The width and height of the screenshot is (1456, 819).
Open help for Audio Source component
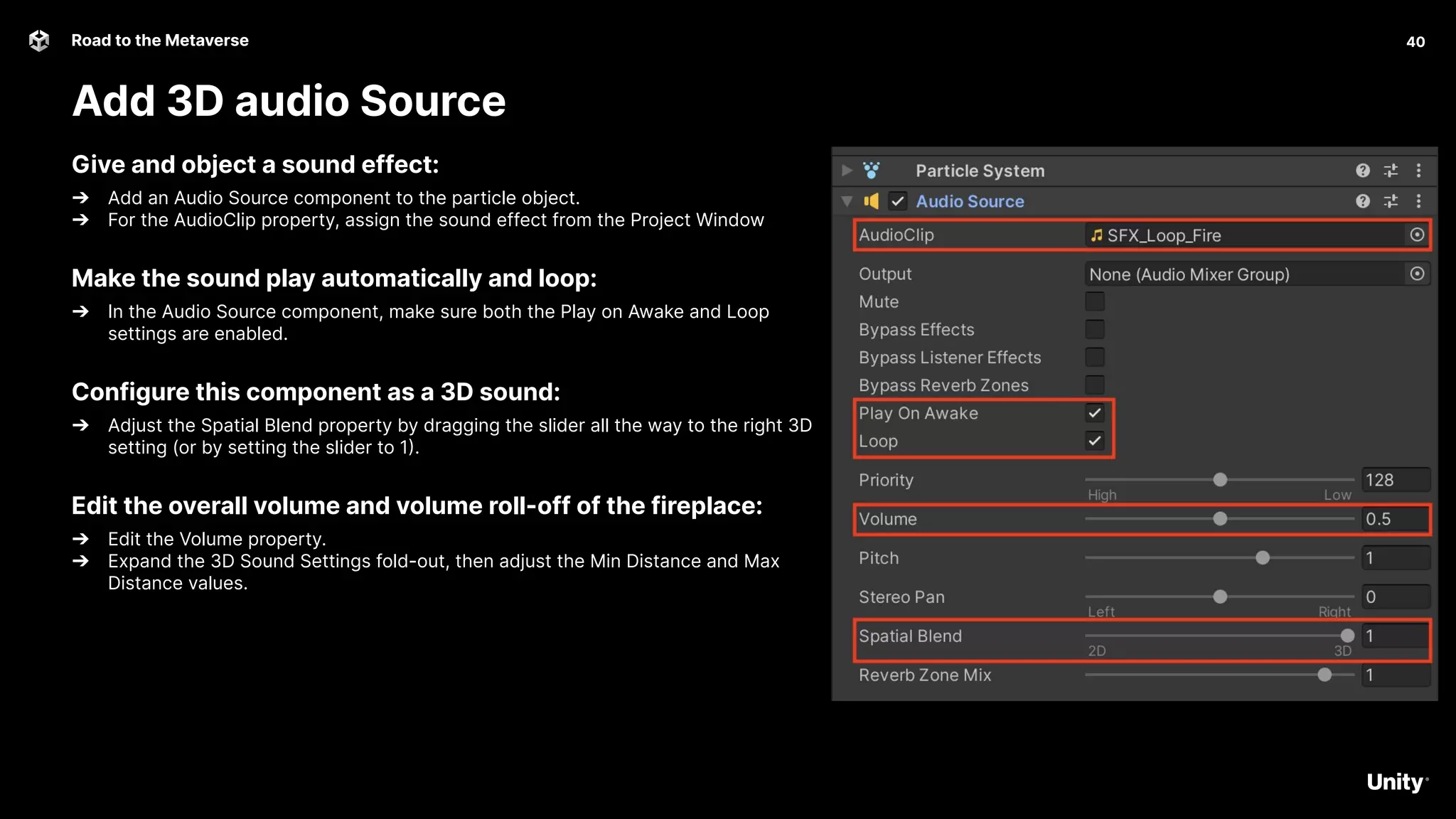pos(1362,201)
